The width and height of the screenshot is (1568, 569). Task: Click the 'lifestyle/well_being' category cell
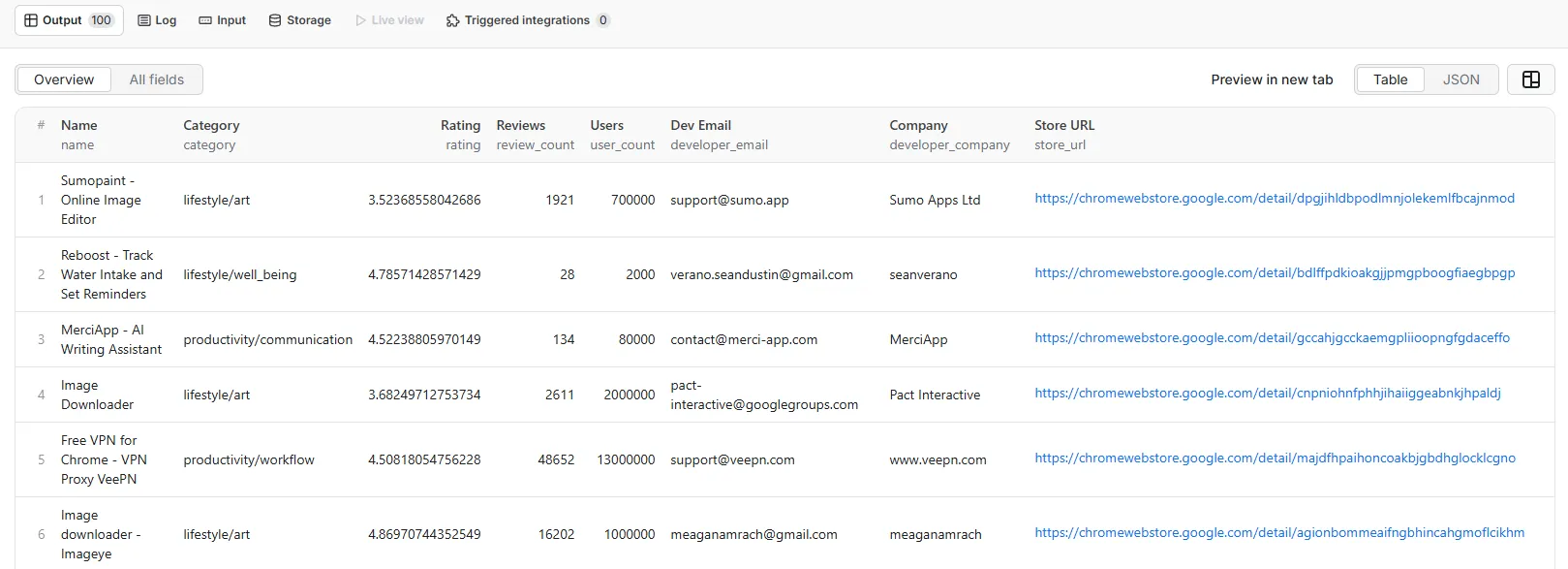(x=240, y=274)
